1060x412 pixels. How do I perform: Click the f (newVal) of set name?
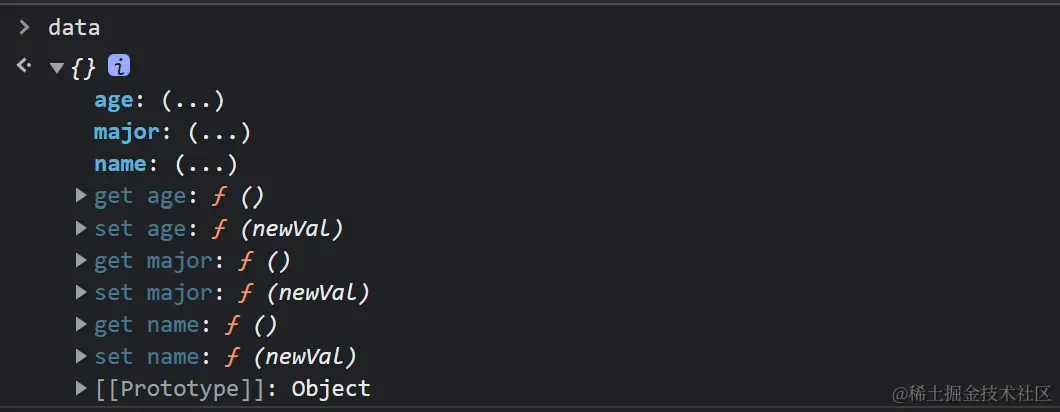coord(291,357)
